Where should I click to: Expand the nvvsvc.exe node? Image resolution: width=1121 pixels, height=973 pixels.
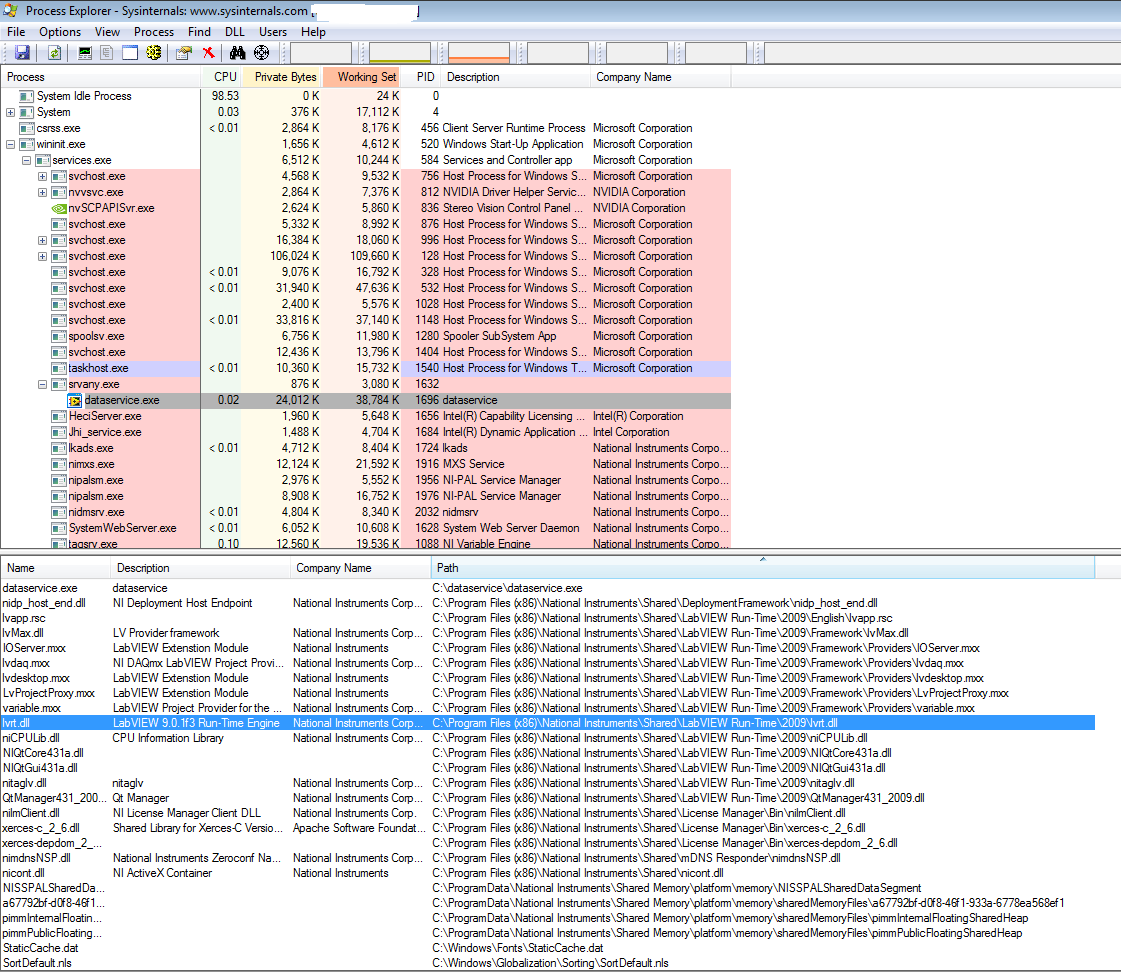pos(42,192)
